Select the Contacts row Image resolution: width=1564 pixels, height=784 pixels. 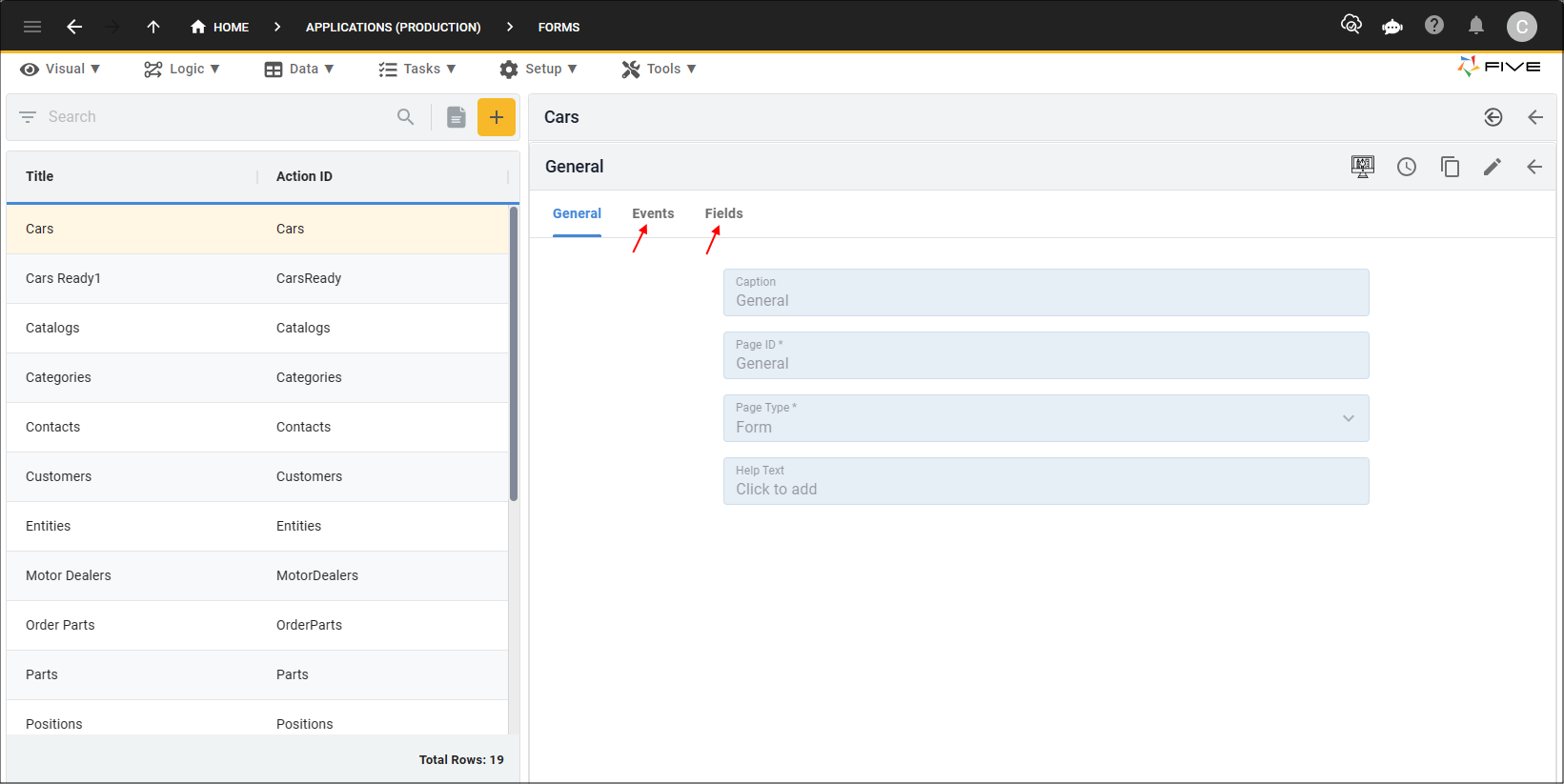[x=257, y=427]
